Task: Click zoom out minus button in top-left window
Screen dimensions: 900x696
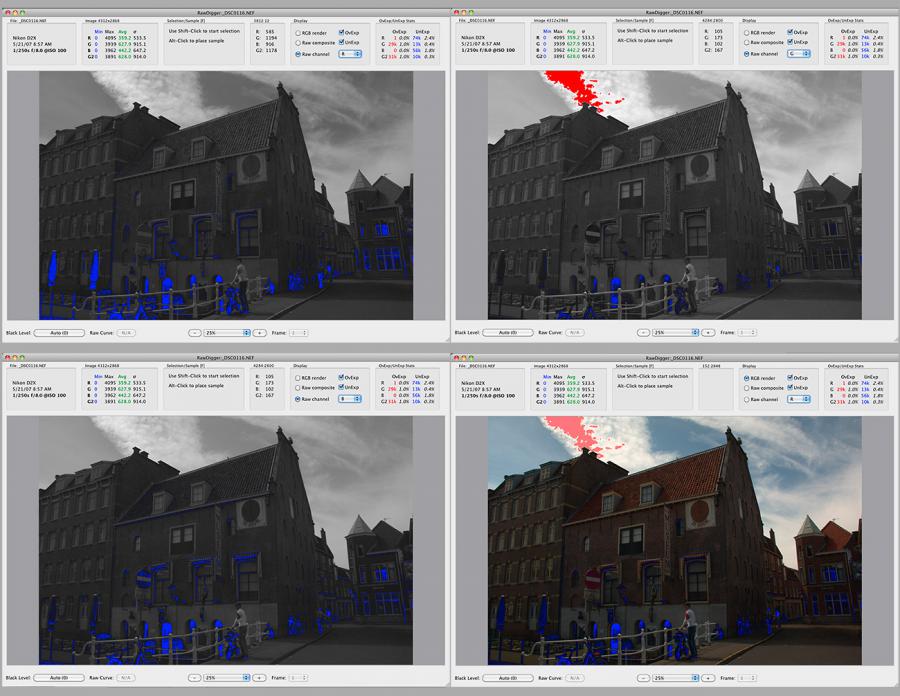Action: click(x=196, y=332)
